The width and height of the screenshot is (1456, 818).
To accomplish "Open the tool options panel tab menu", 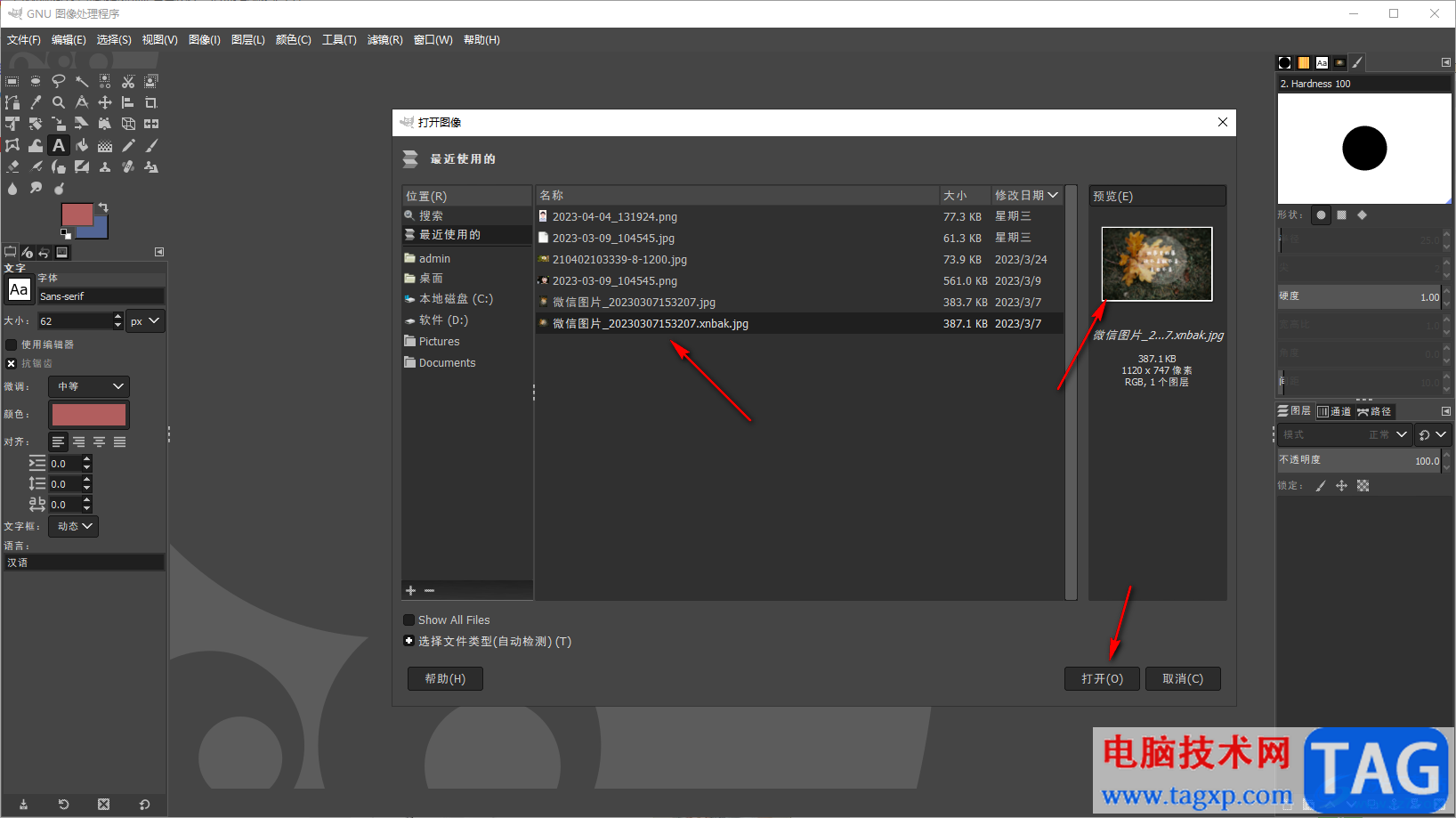I will [159, 252].
